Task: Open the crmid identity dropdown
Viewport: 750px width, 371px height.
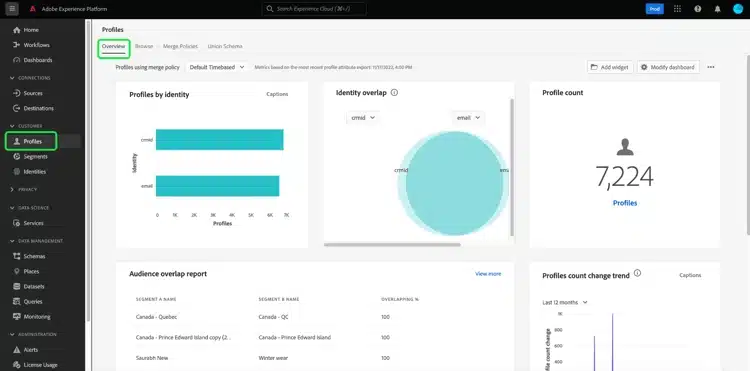Action: pyautogui.click(x=363, y=118)
